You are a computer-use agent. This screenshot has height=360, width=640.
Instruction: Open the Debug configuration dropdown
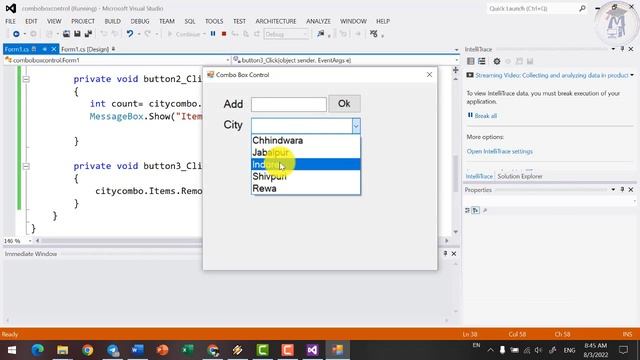pos(286,34)
